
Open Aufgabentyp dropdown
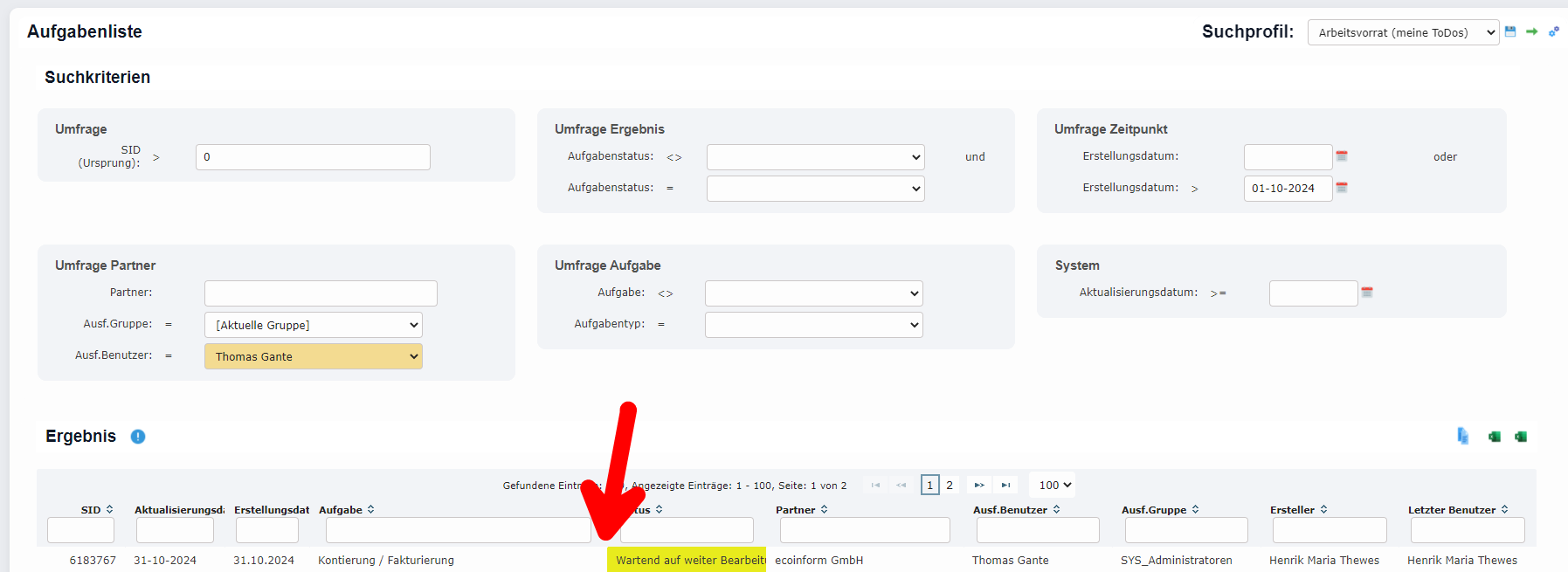tap(814, 325)
